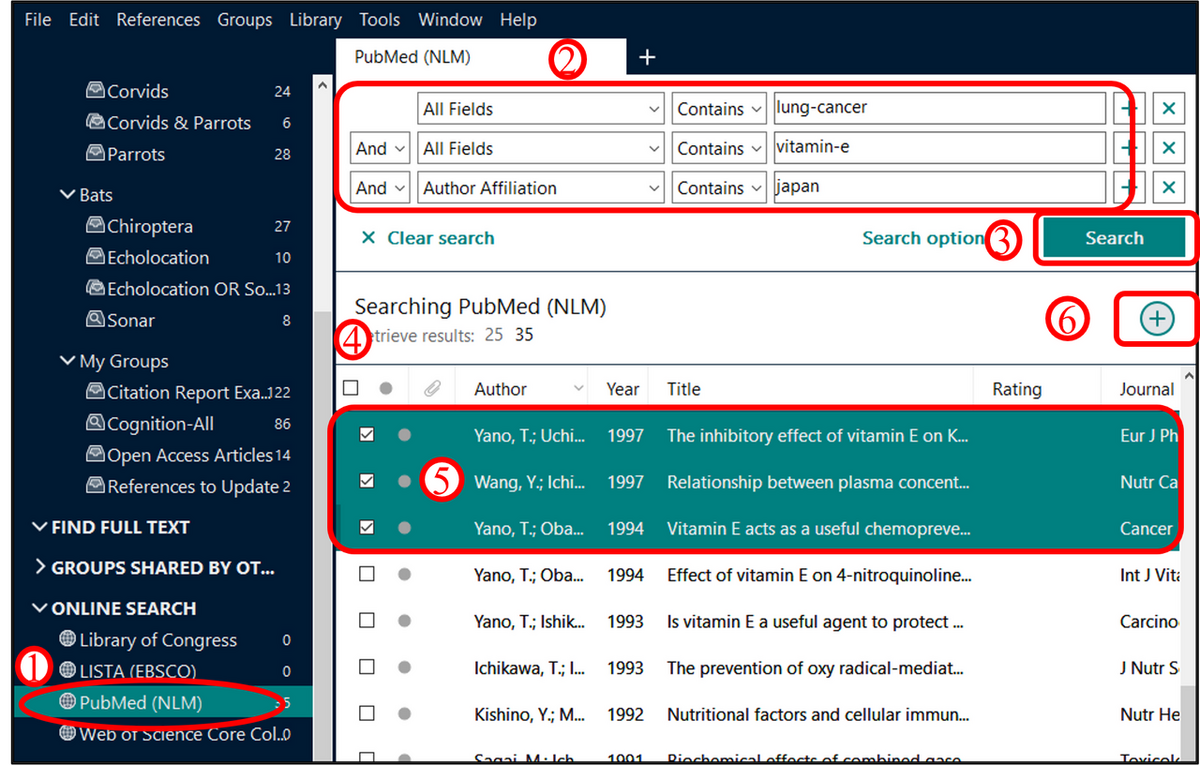Screen dimensions: 1200x765
Task: Click the X icon next to Clear search
Action: tap(368, 238)
